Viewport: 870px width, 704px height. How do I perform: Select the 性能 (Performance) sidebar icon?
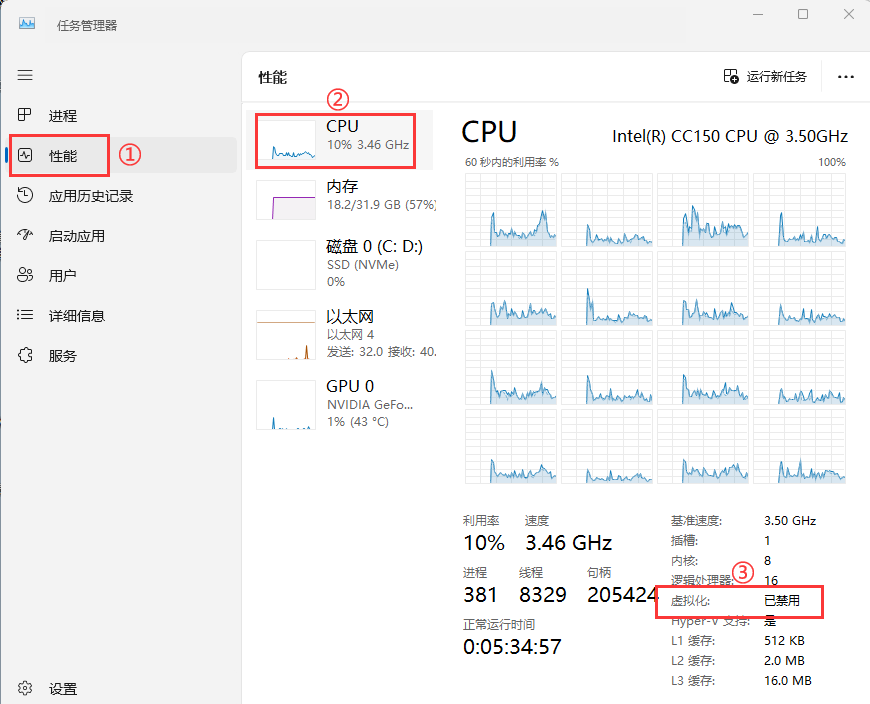(x=26, y=156)
